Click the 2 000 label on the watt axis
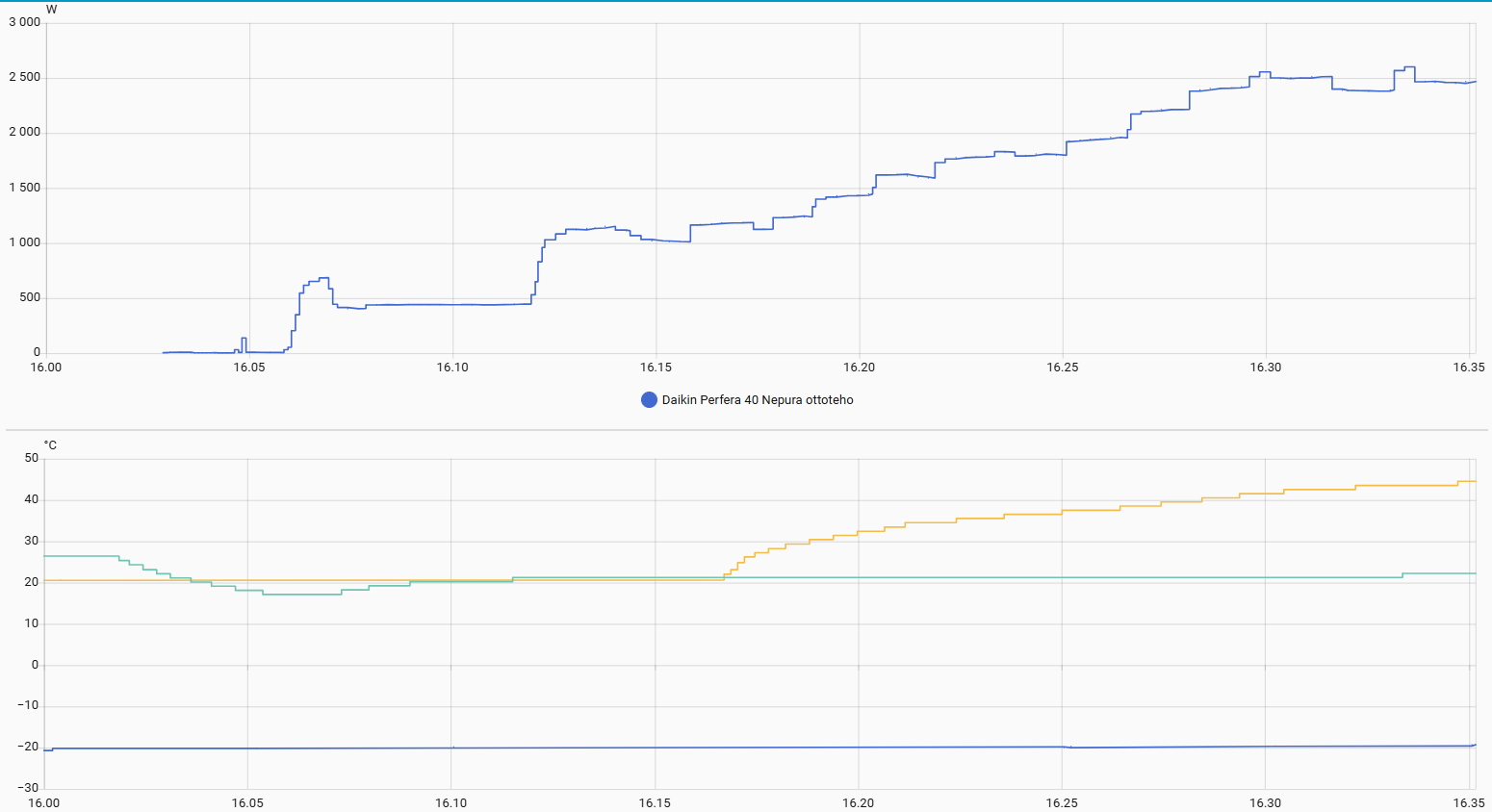Viewport: 1492px width, 812px height. [25, 132]
